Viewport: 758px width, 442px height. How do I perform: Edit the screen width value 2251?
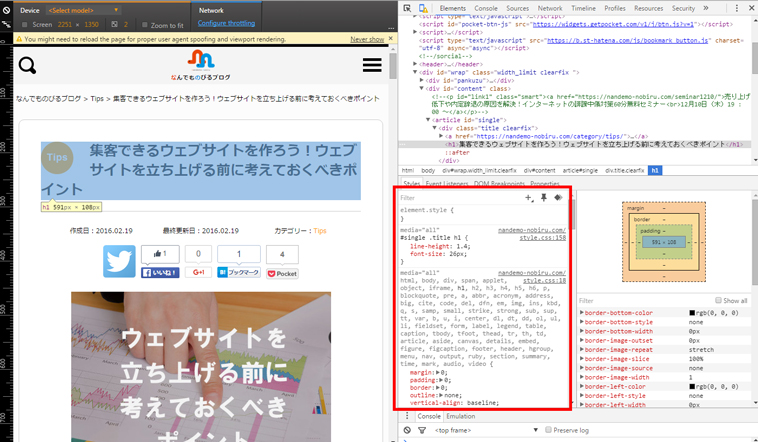click(x=64, y=25)
